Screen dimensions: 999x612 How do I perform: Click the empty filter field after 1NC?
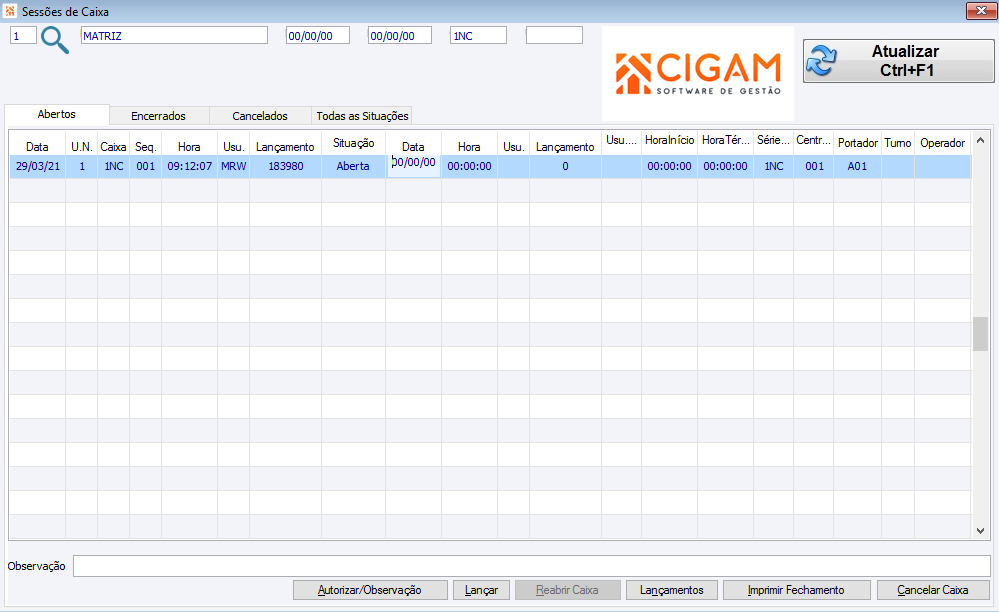tap(554, 36)
